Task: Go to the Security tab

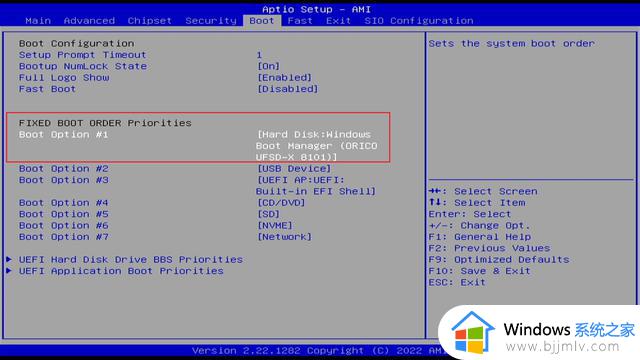Action: pyautogui.click(x=211, y=20)
